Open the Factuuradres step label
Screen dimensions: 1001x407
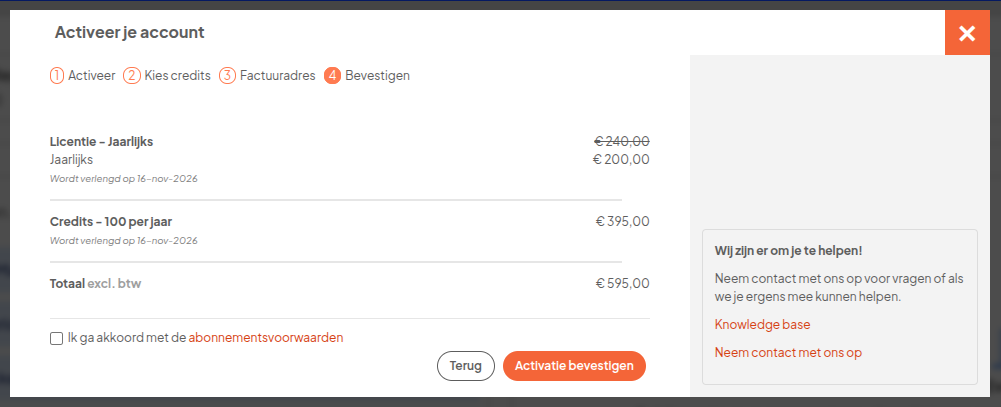tap(277, 75)
